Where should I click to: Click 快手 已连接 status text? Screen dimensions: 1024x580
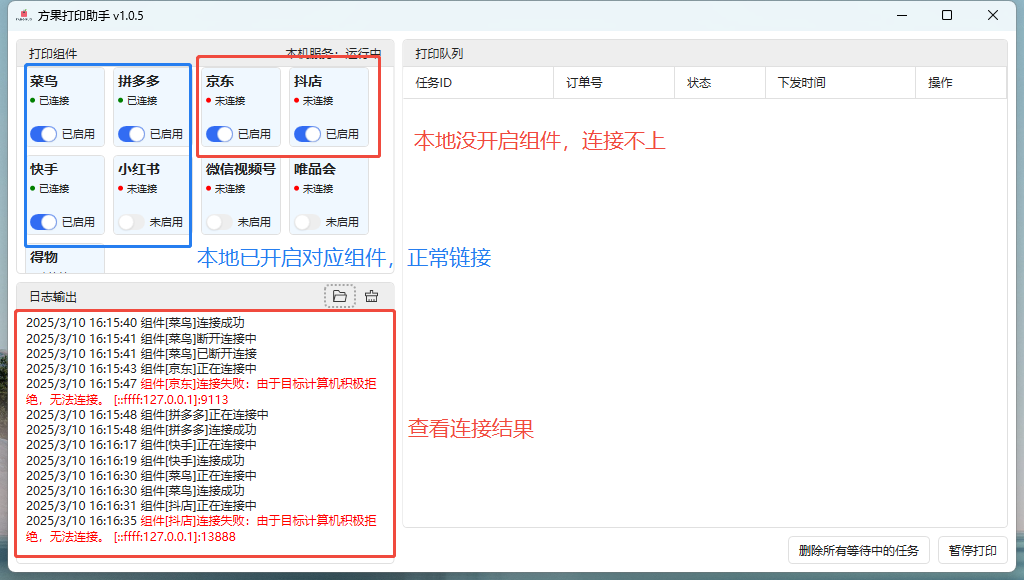(x=54, y=189)
